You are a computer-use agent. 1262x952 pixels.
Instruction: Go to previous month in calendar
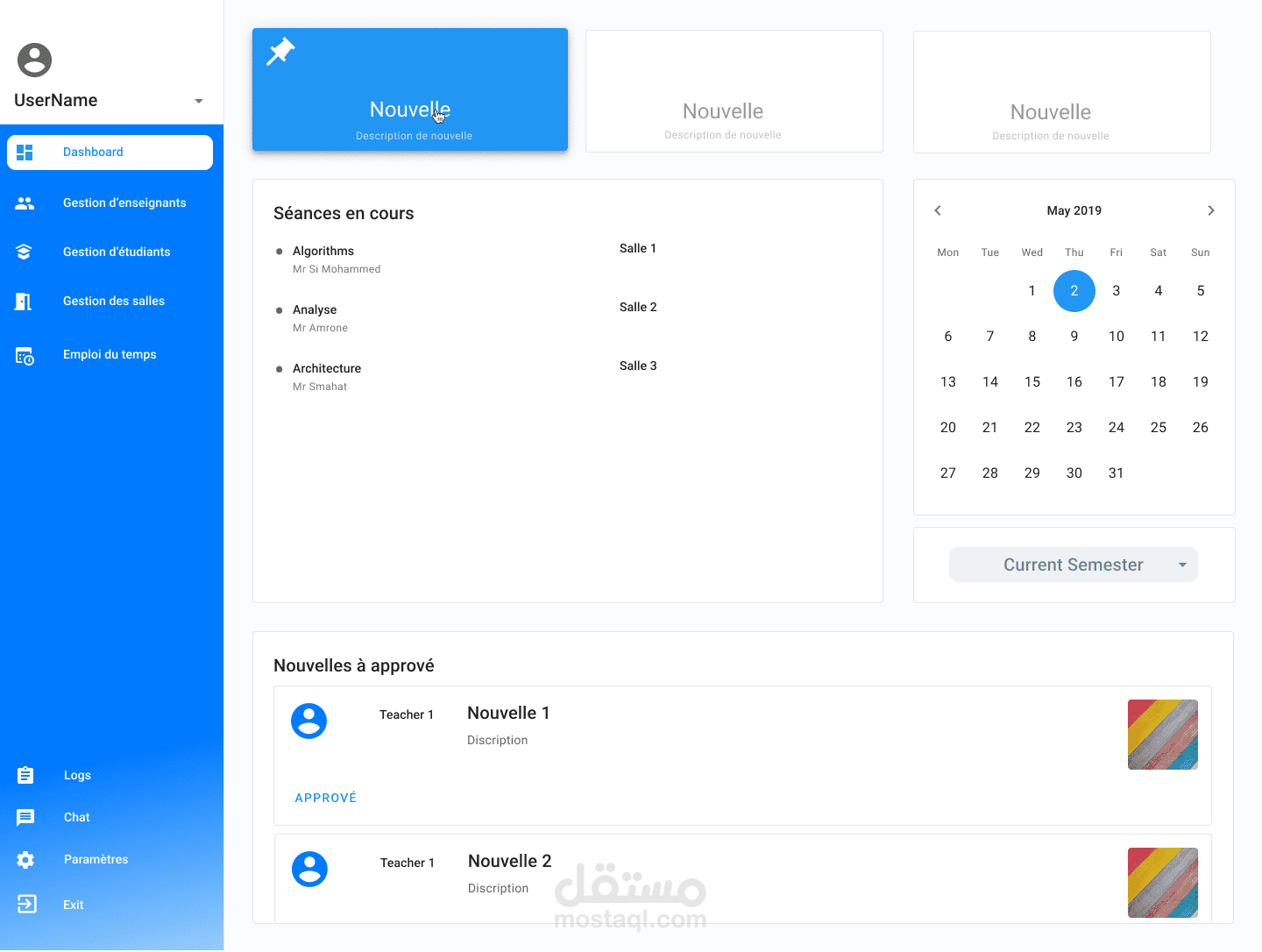938,210
